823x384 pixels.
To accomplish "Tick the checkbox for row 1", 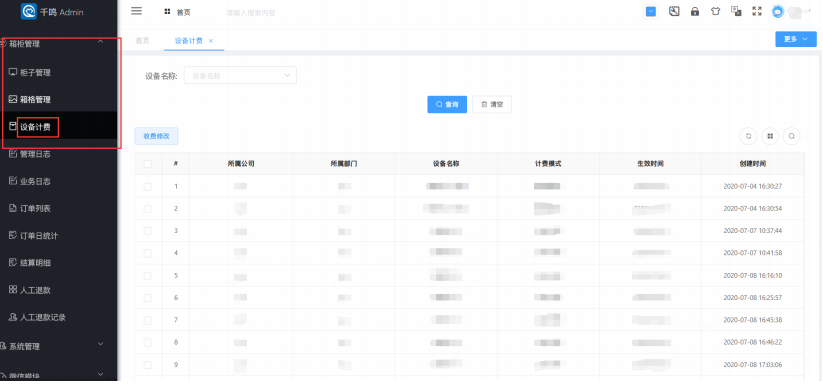I will coord(147,186).
